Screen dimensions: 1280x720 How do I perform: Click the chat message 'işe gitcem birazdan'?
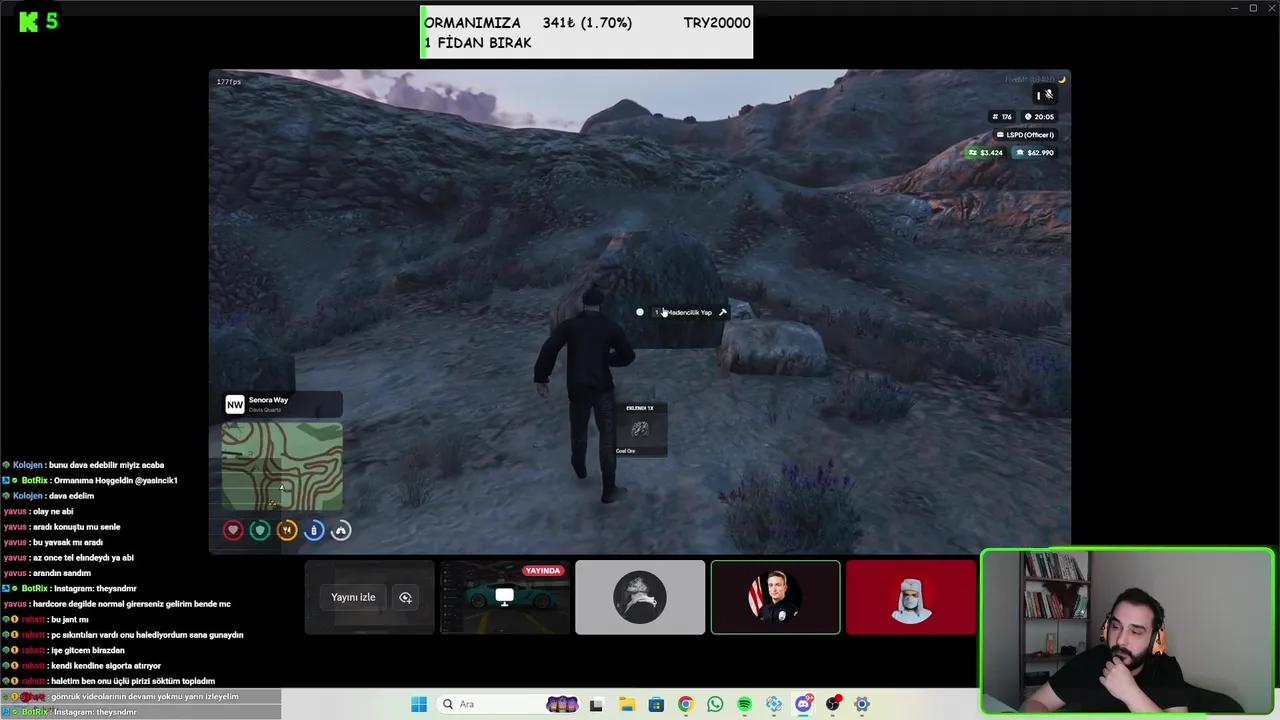coord(88,651)
